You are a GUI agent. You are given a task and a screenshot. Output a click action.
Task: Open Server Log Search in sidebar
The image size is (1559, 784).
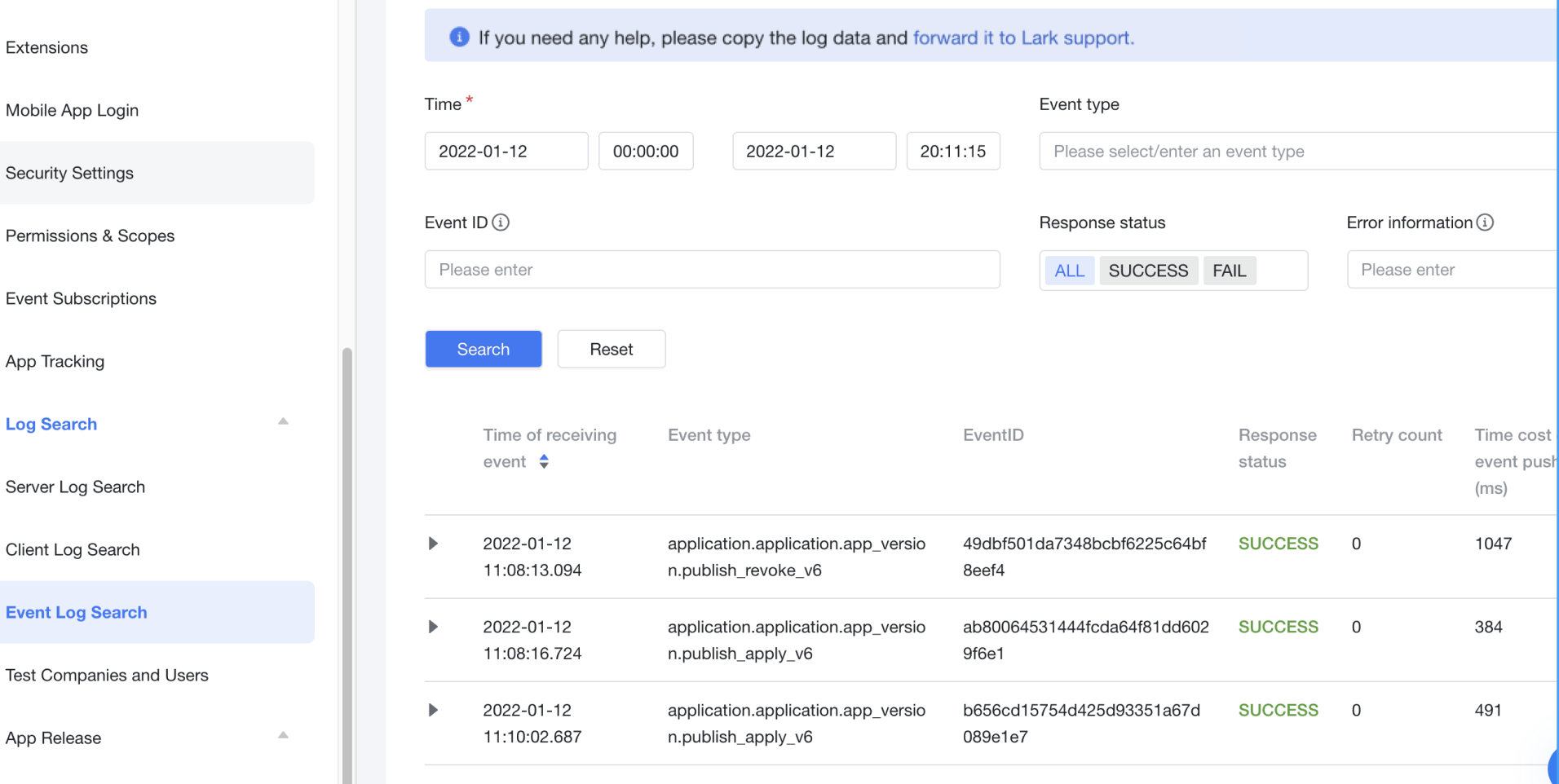coord(75,487)
